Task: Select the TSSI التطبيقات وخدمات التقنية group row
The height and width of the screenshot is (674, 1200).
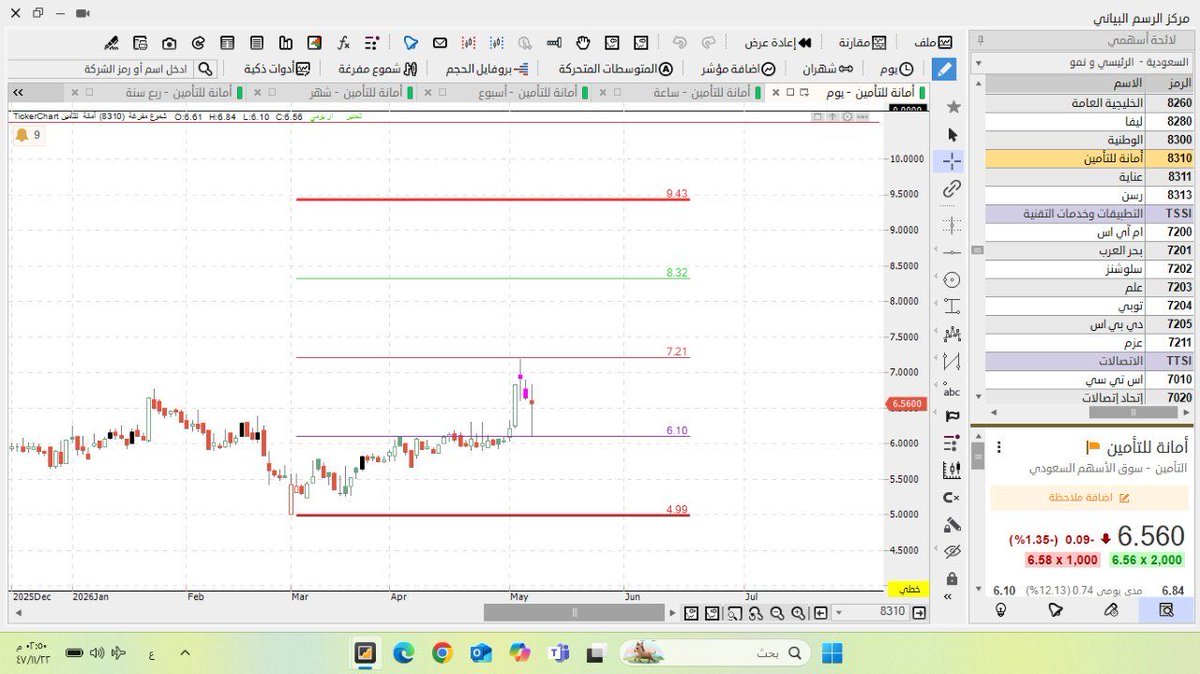Action: pyautogui.click(x=1090, y=213)
